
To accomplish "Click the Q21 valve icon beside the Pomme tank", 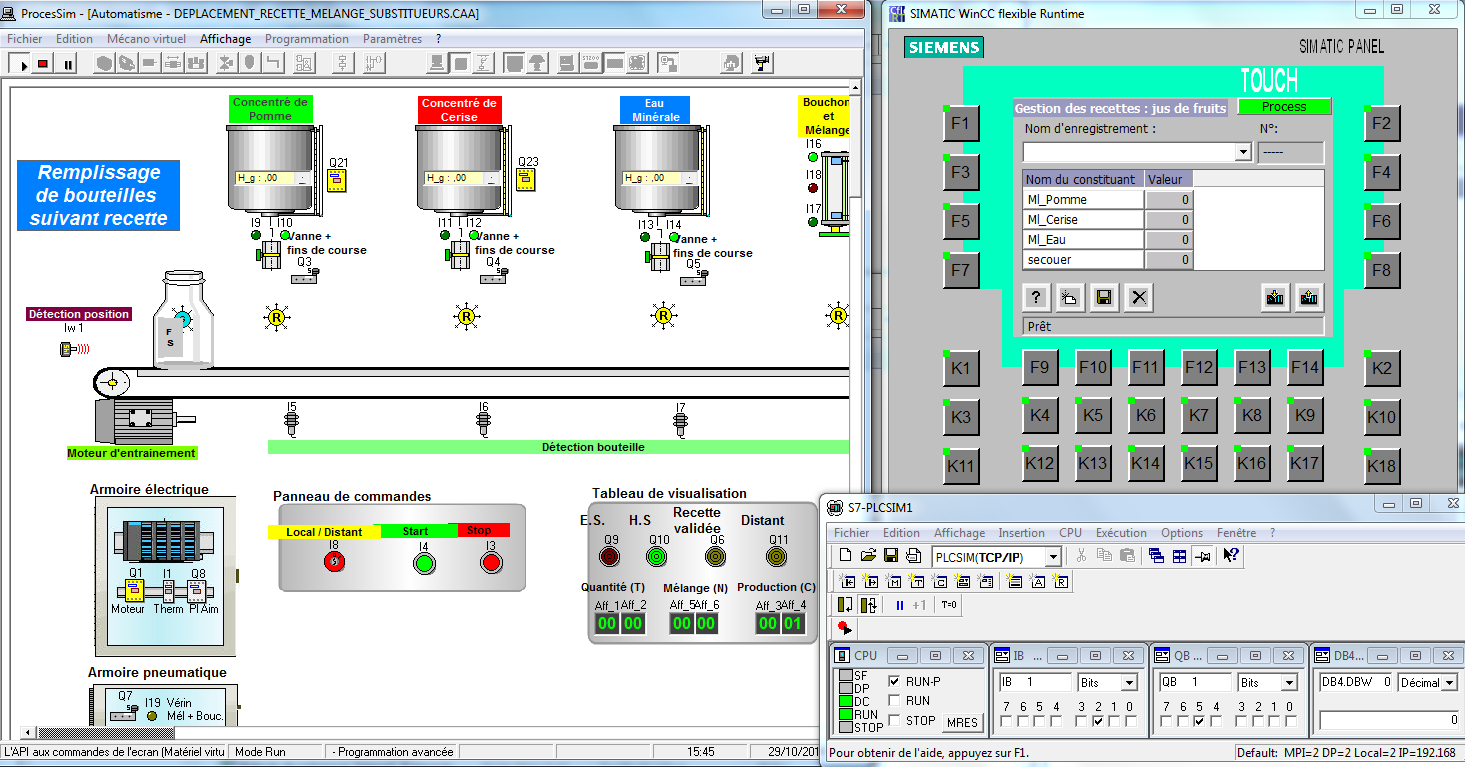I will pos(337,180).
